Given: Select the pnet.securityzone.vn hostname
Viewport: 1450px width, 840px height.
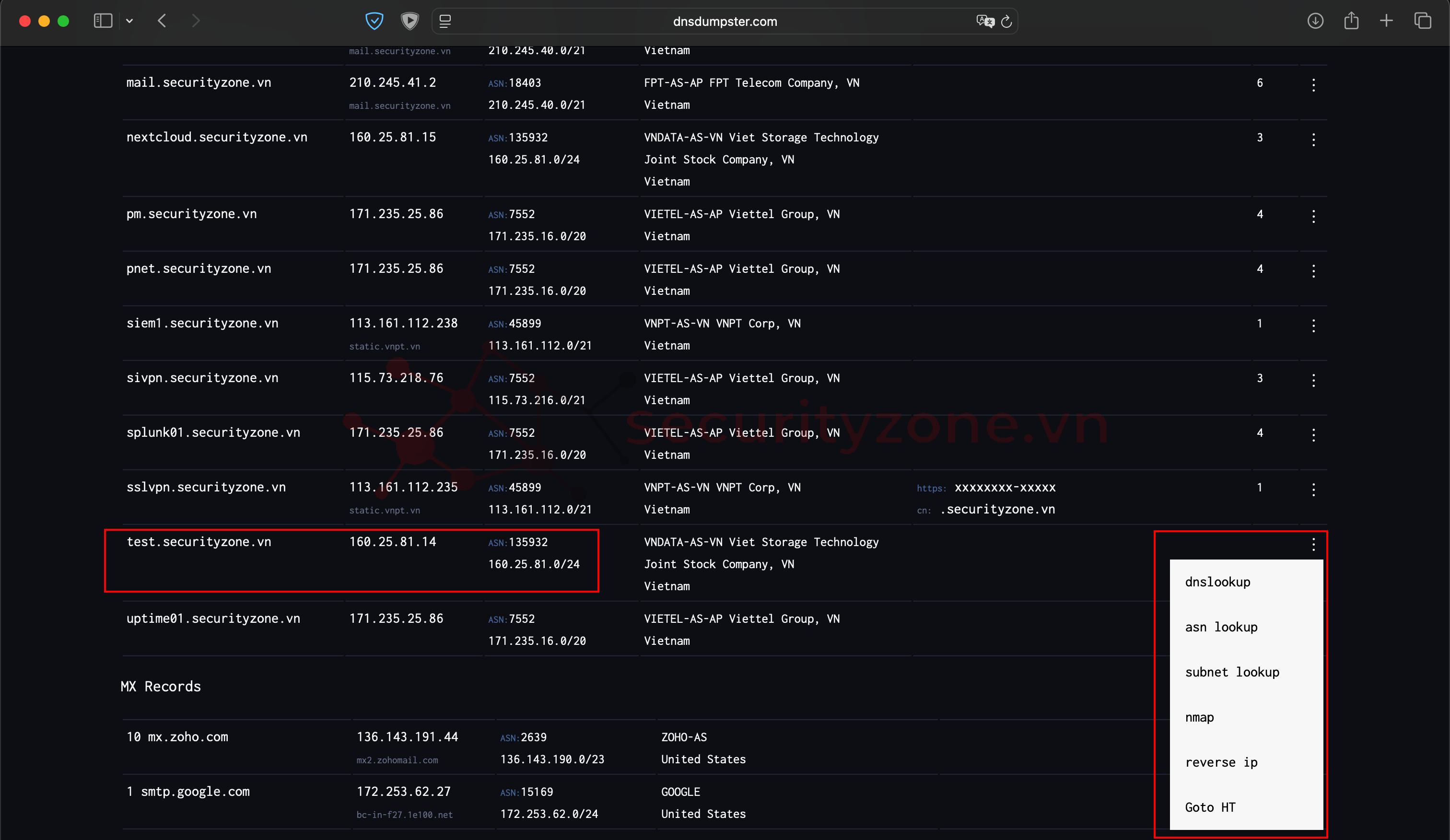Looking at the screenshot, I should click(199, 268).
